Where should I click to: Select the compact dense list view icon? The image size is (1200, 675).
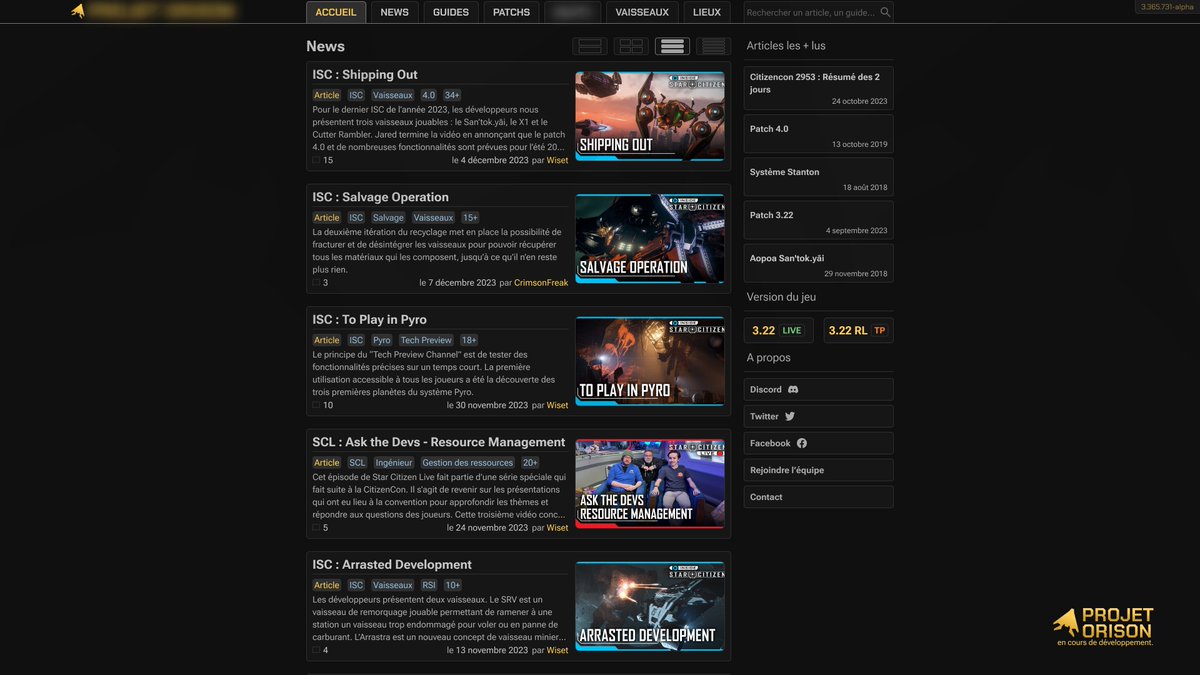pos(713,46)
